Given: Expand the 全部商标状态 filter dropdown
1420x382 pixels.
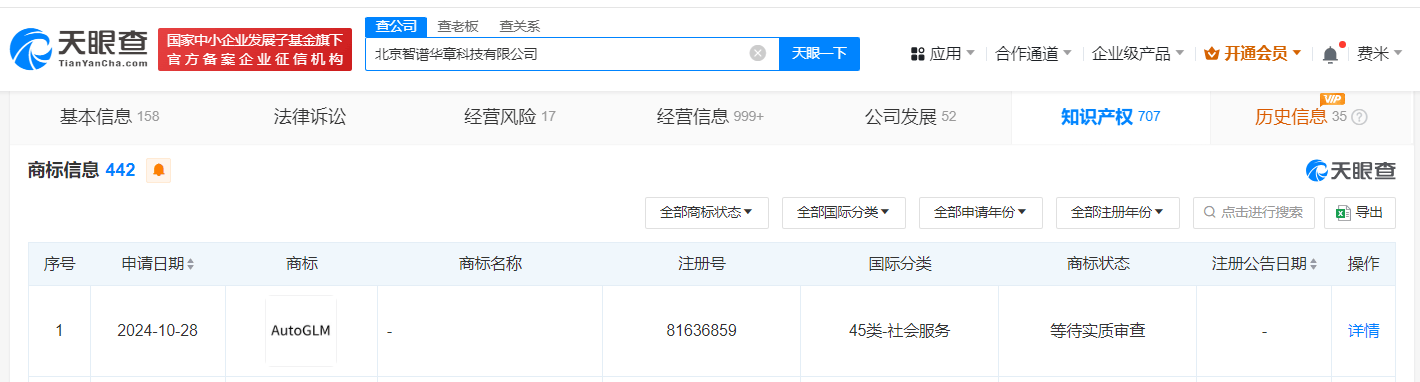Looking at the screenshot, I should click(x=707, y=212).
